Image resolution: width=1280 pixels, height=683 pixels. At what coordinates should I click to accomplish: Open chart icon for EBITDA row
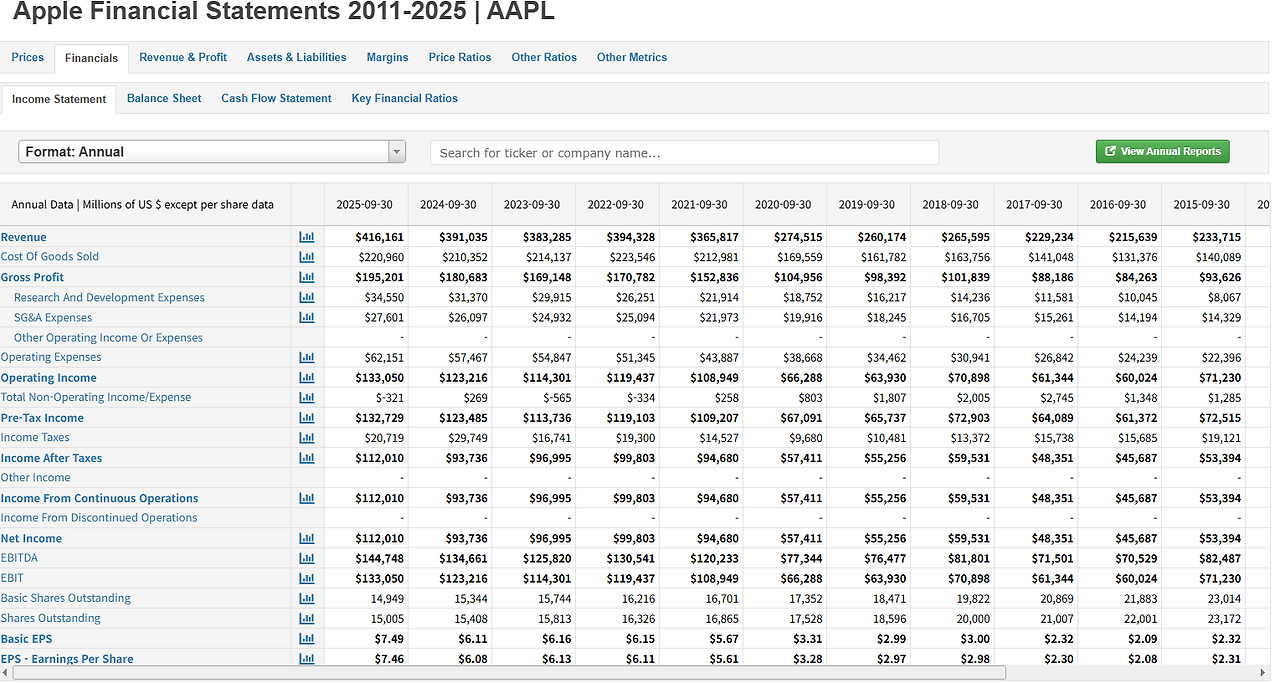pos(307,558)
